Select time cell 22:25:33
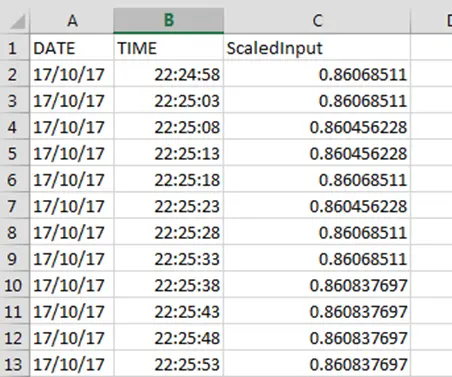452x377 pixels. pos(169,258)
